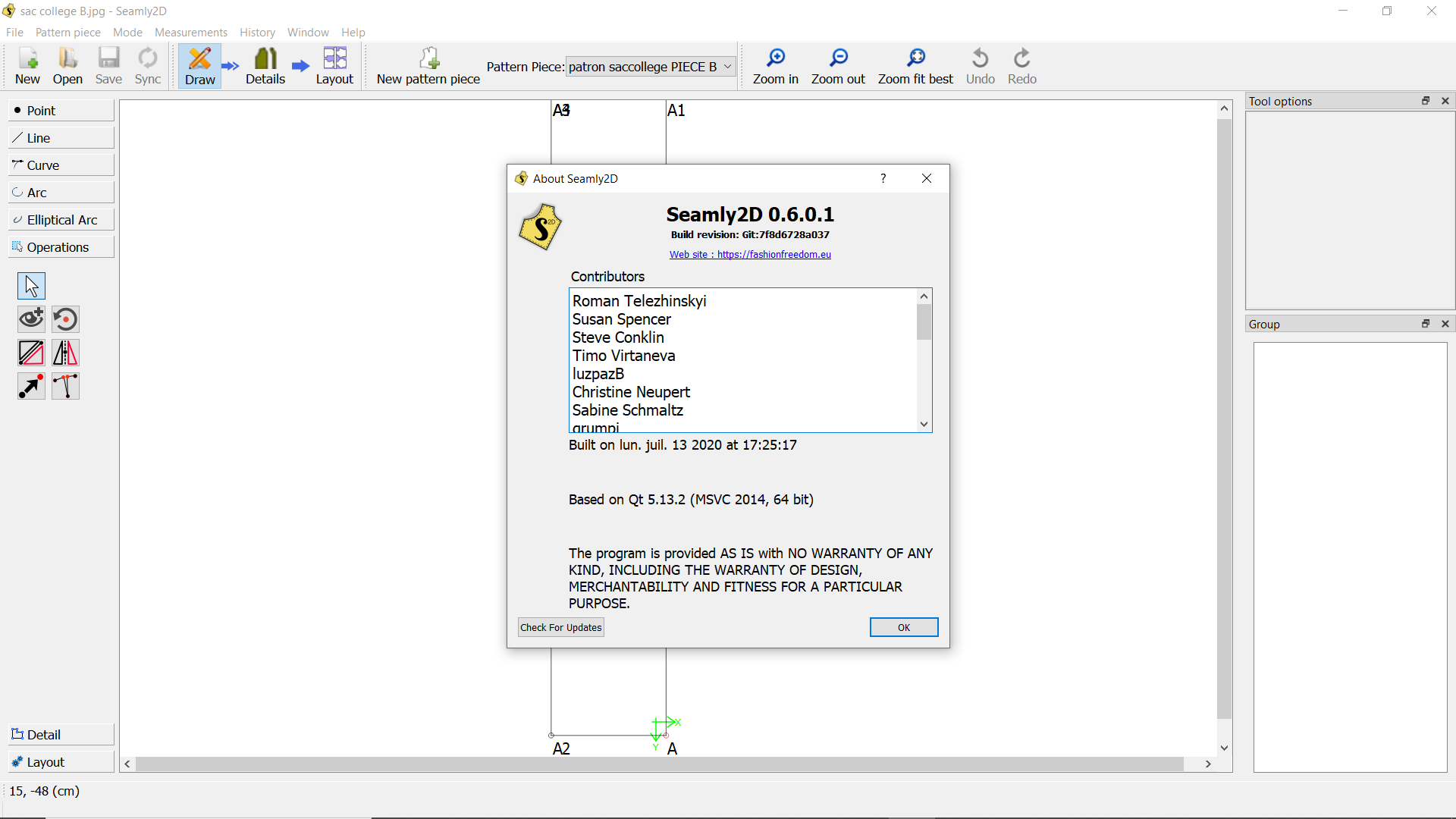The height and width of the screenshot is (819, 1456).
Task: Expand the Curve tools section
Action: (x=61, y=165)
